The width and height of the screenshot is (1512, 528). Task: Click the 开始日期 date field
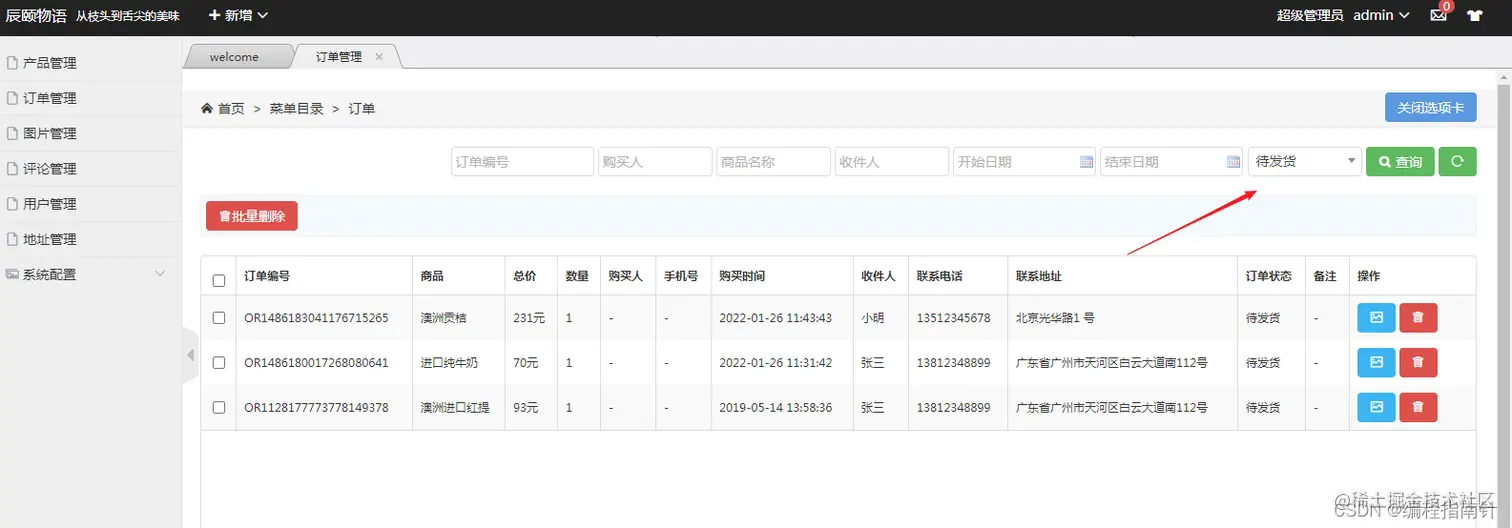[x=1024, y=161]
